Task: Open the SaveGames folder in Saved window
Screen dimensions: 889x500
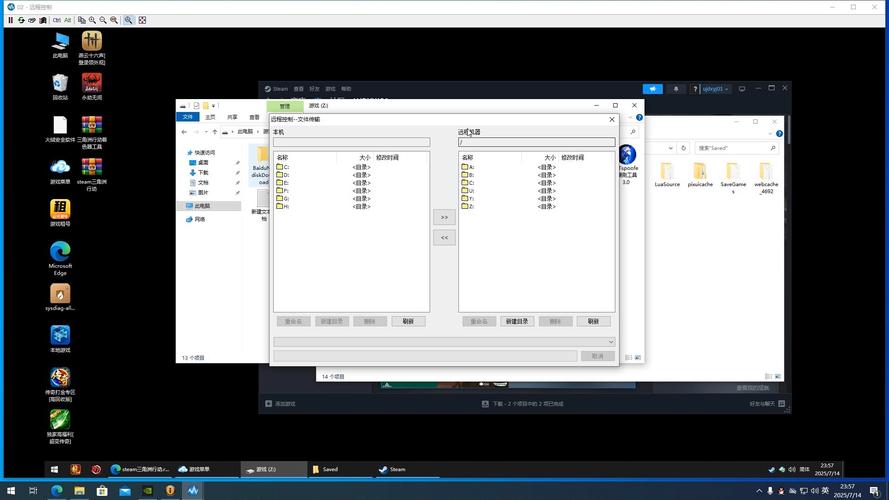Action: click(733, 178)
